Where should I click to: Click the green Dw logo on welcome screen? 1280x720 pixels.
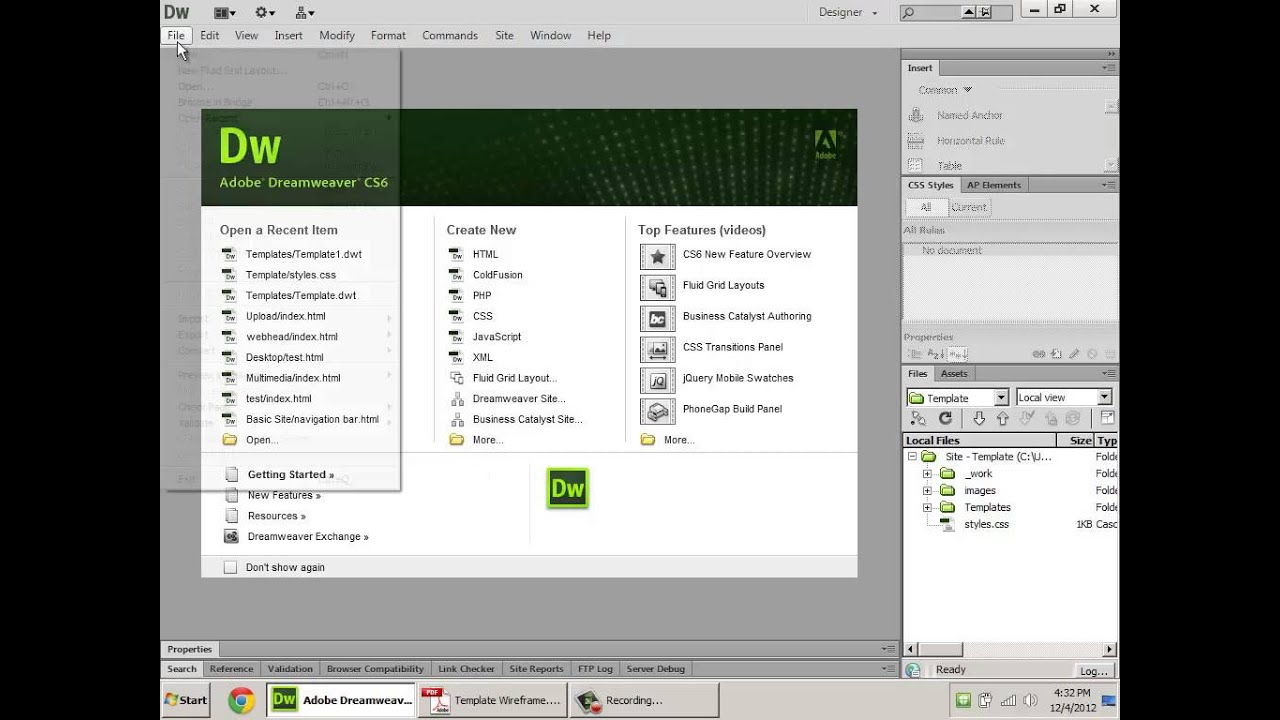coord(567,488)
